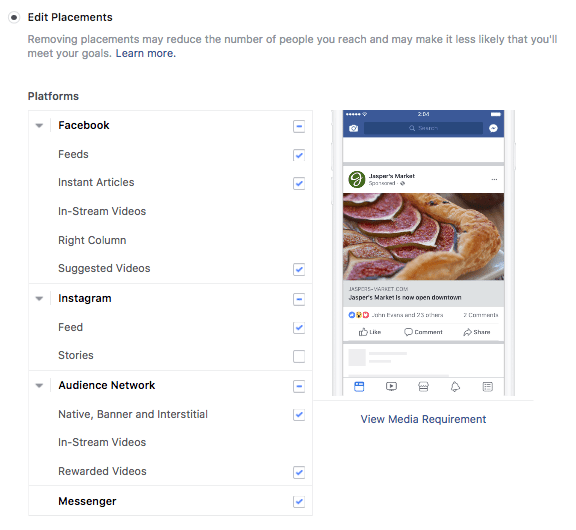Click View Media Requirement link
Viewport: 576px width, 530px height.
coord(423,419)
